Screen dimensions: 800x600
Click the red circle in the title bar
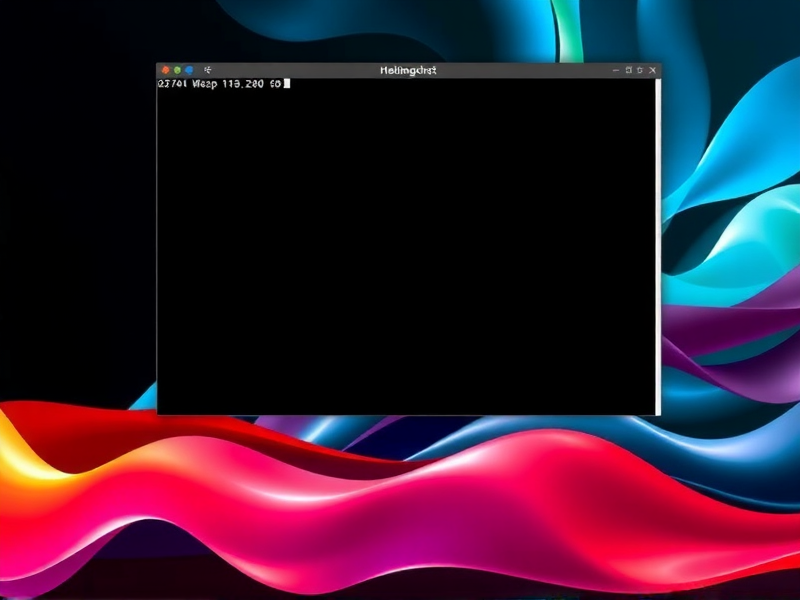(x=166, y=70)
